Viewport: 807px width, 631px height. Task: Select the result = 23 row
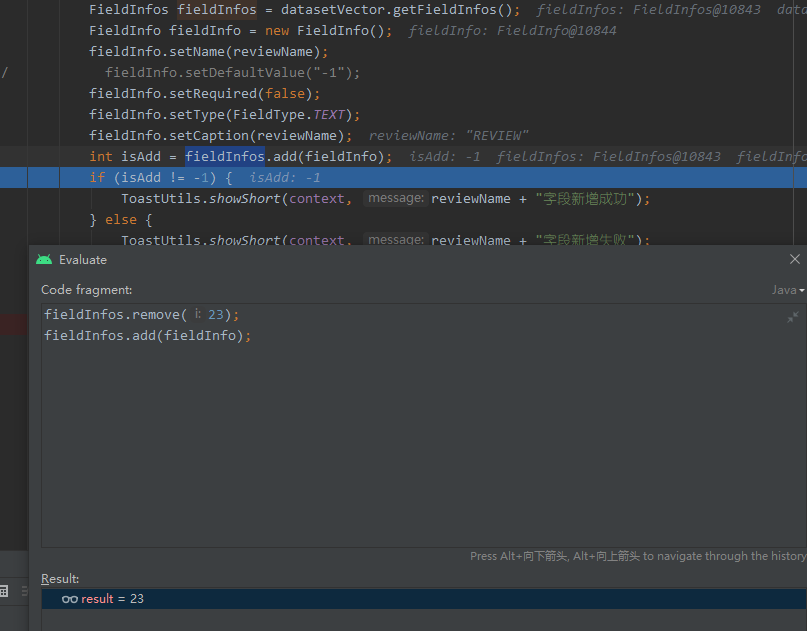point(424,599)
